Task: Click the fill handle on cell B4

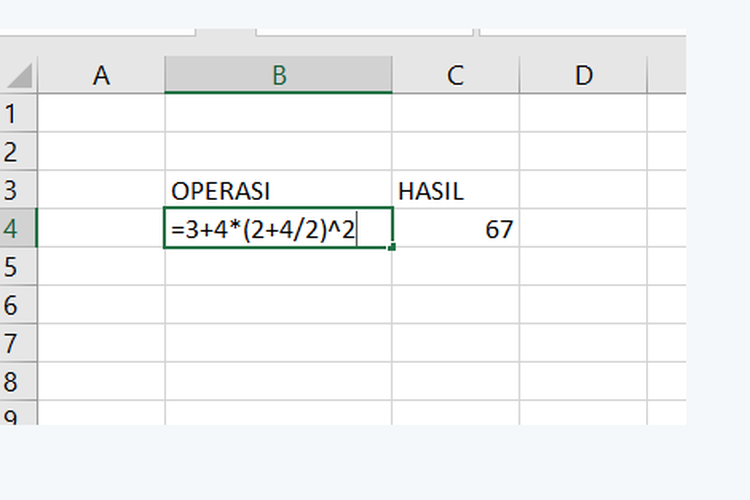Action: click(391, 246)
